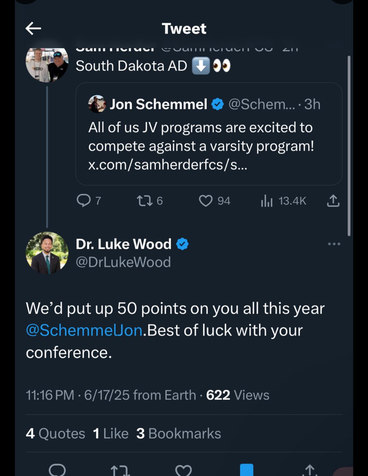The image size is (368, 476).
Task: View the 1 Like list
Action: coord(111,434)
